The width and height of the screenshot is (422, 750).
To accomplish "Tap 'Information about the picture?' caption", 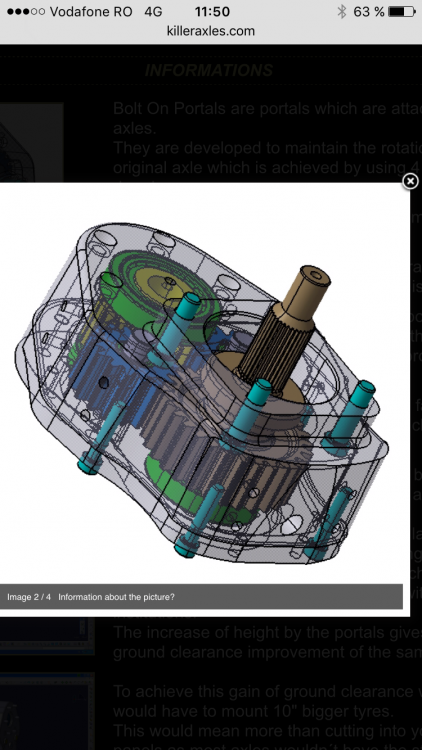I will [x=116, y=597].
